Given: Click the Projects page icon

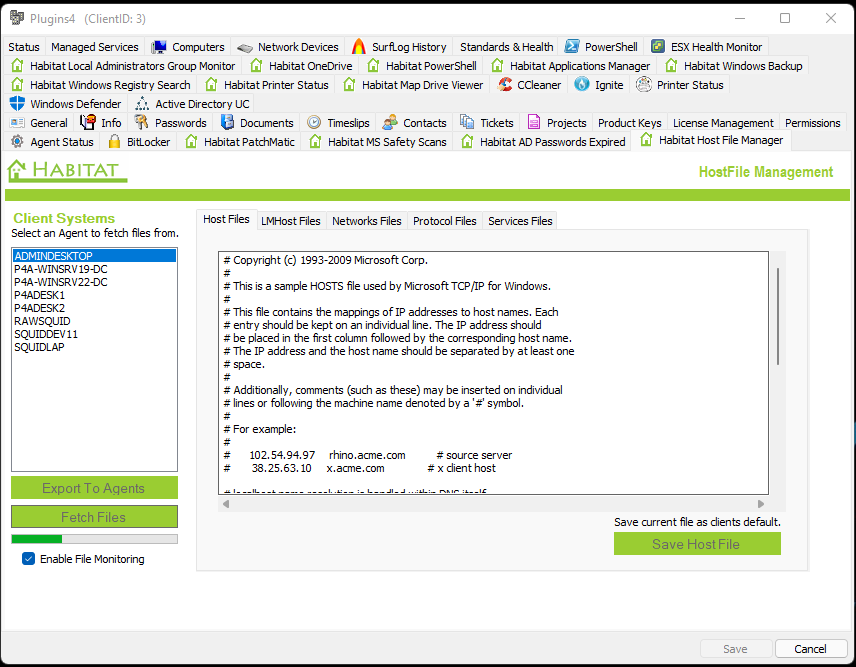Looking at the screenshot, I should point(534,122).
